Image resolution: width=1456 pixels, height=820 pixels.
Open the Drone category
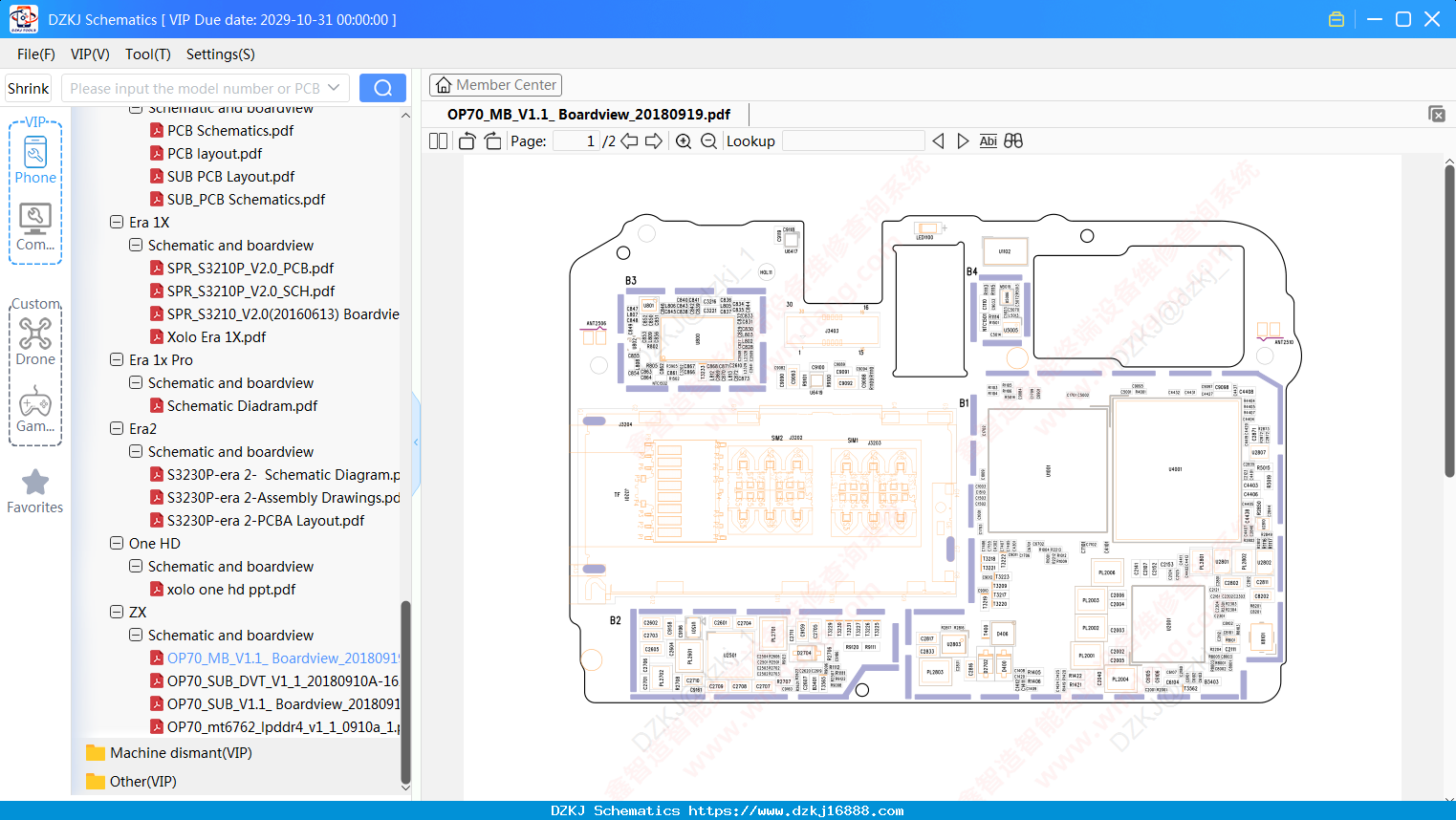point(35,341)
